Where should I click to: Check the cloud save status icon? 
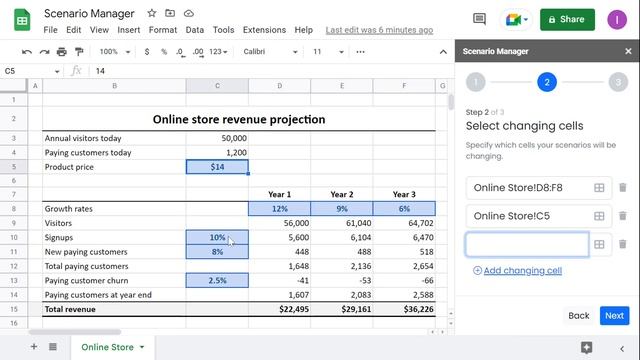click(x=189, y=13)
